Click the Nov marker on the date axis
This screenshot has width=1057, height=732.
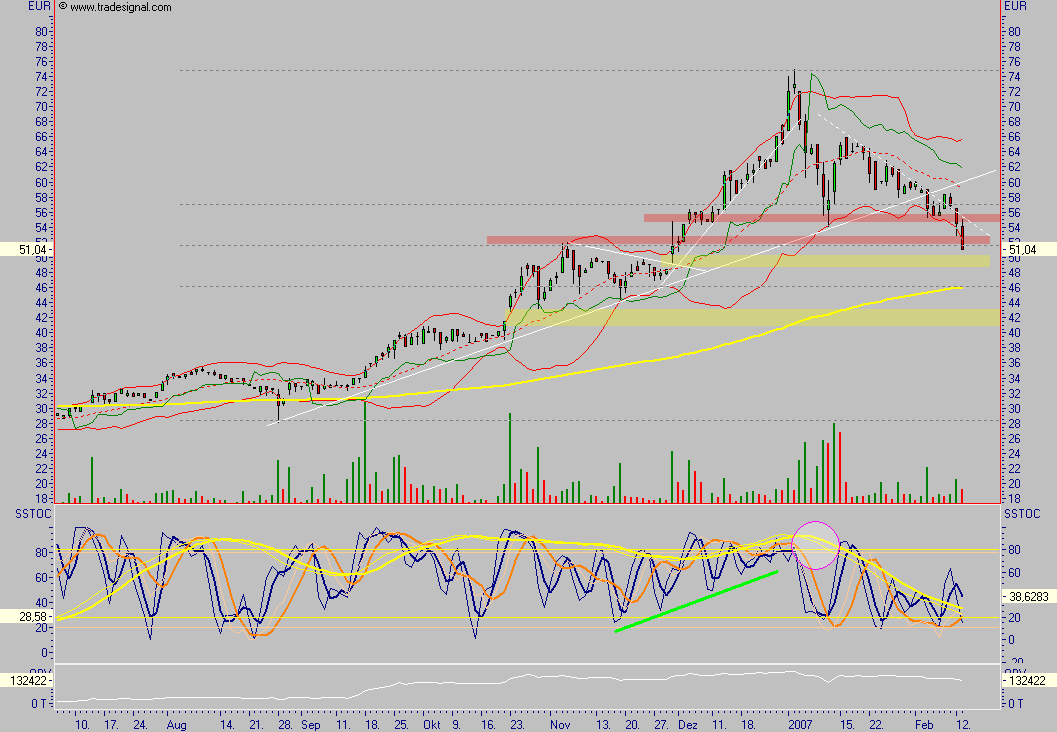tap(559, 720)
